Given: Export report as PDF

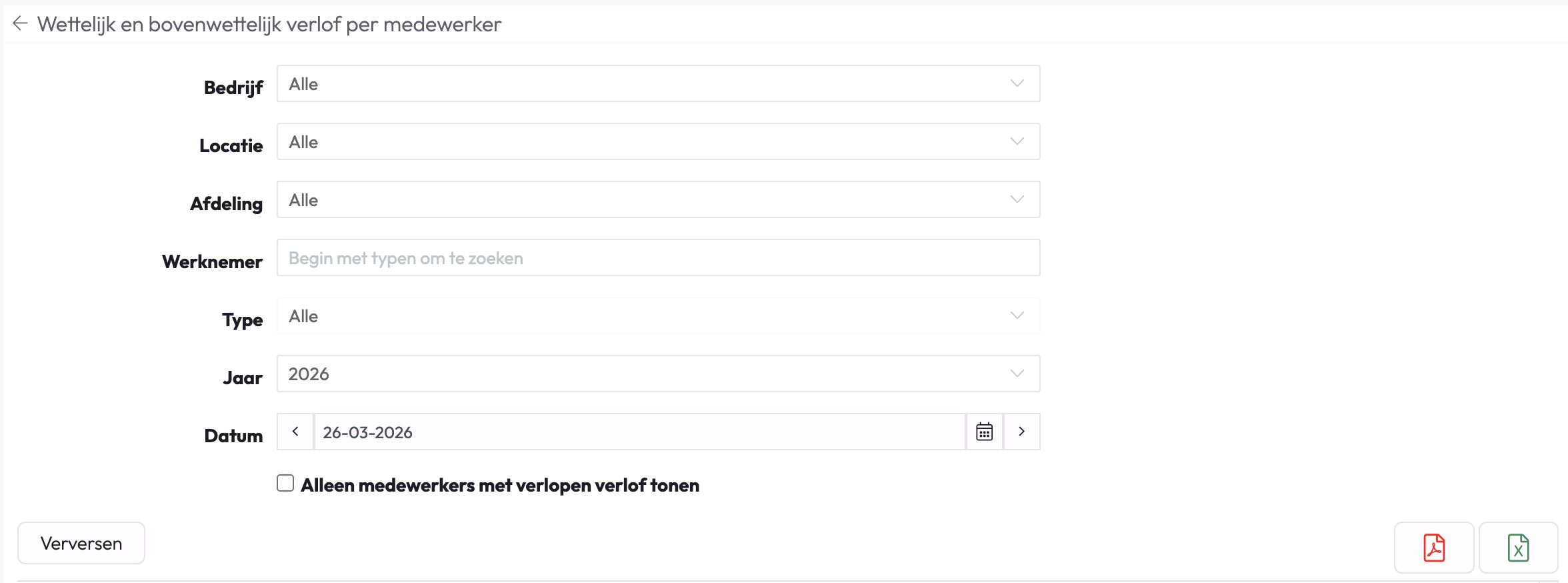Looking at the screenshot, I should (1433, 548).
